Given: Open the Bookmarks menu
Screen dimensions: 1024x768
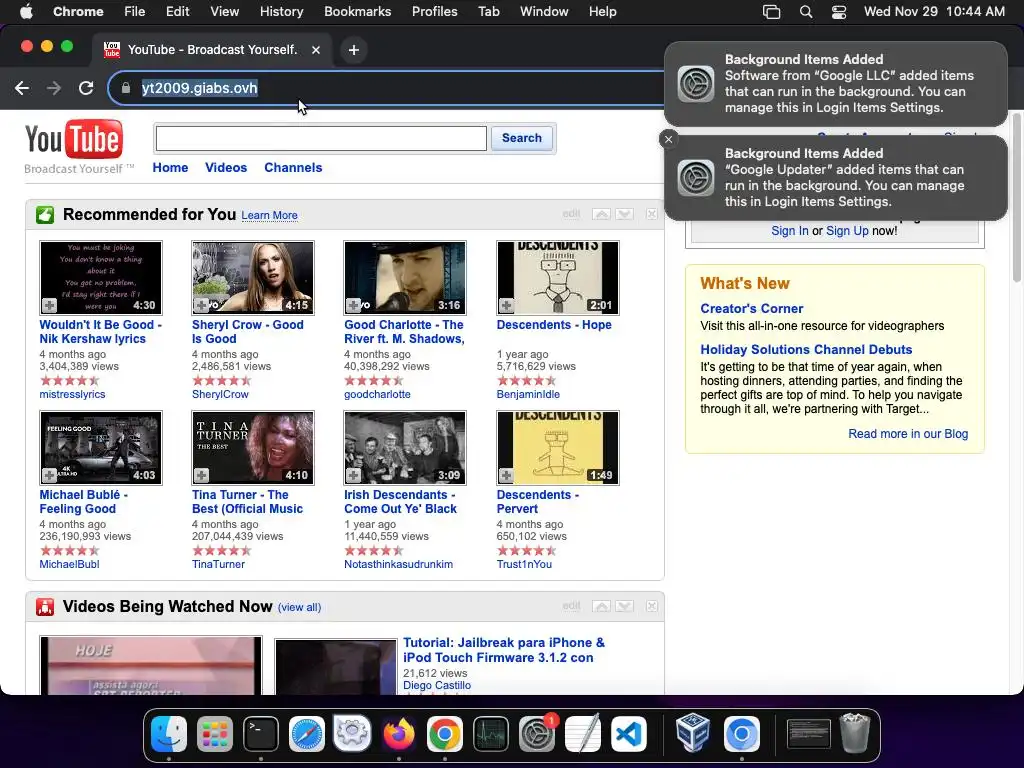Looking at the screenshot, I should click(357, 11).
